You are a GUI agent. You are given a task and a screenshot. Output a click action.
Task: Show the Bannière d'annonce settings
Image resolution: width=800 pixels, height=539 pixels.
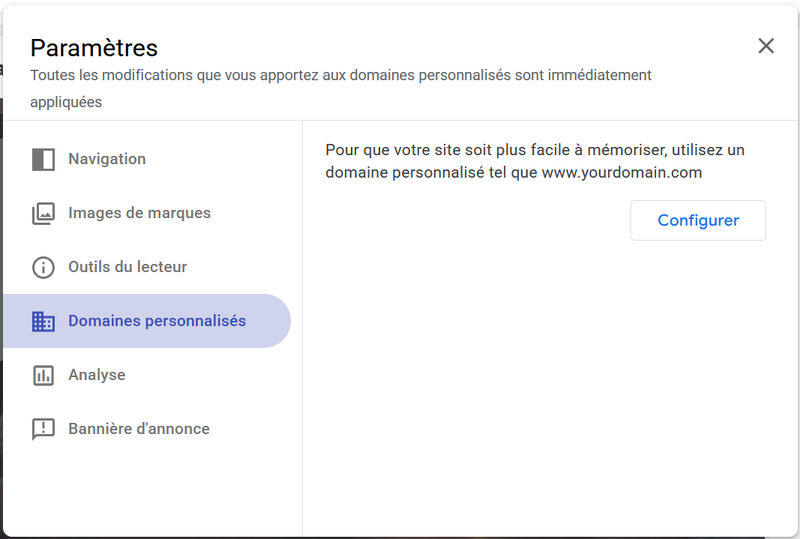click(139, 429)
